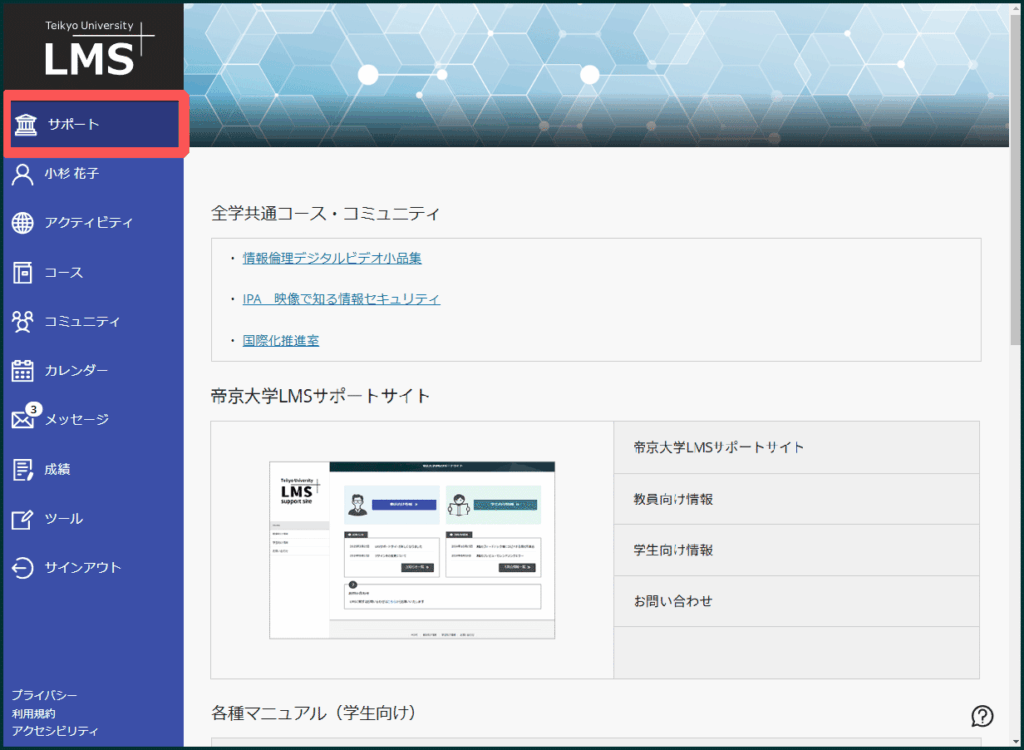The image size is (1024, 750).
Task: Select お問い合わせ in the support list
Action: point(796,601)
